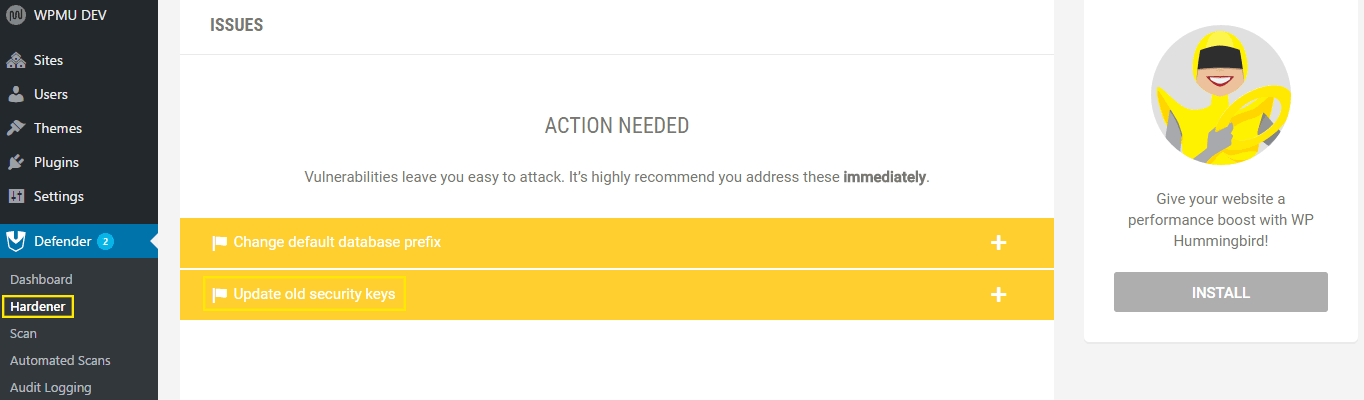Select Audit Logging in the sidebar
The image size is (1364, 400).
tap(50, 388)
